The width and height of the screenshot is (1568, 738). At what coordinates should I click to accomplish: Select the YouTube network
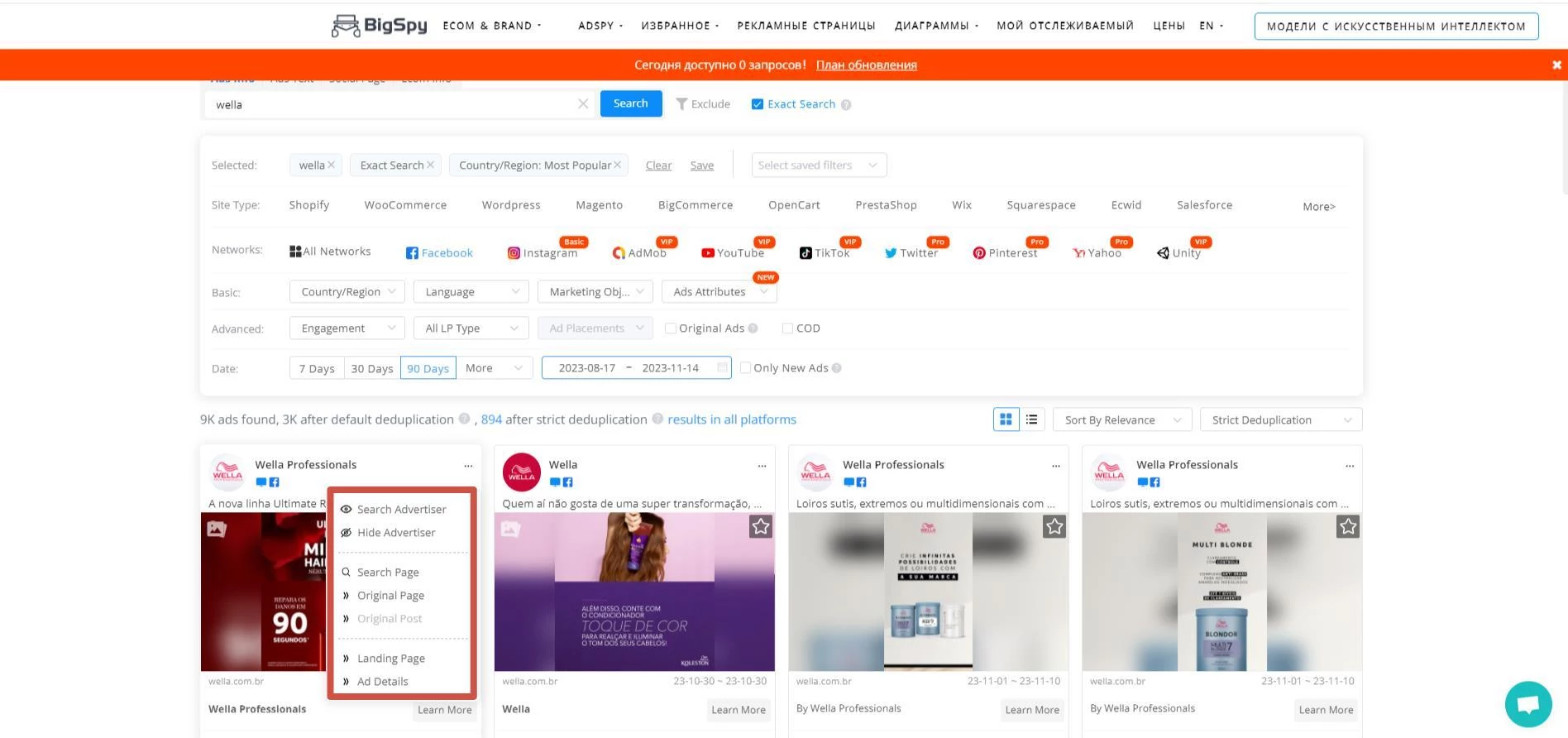[x=733, y=252]
